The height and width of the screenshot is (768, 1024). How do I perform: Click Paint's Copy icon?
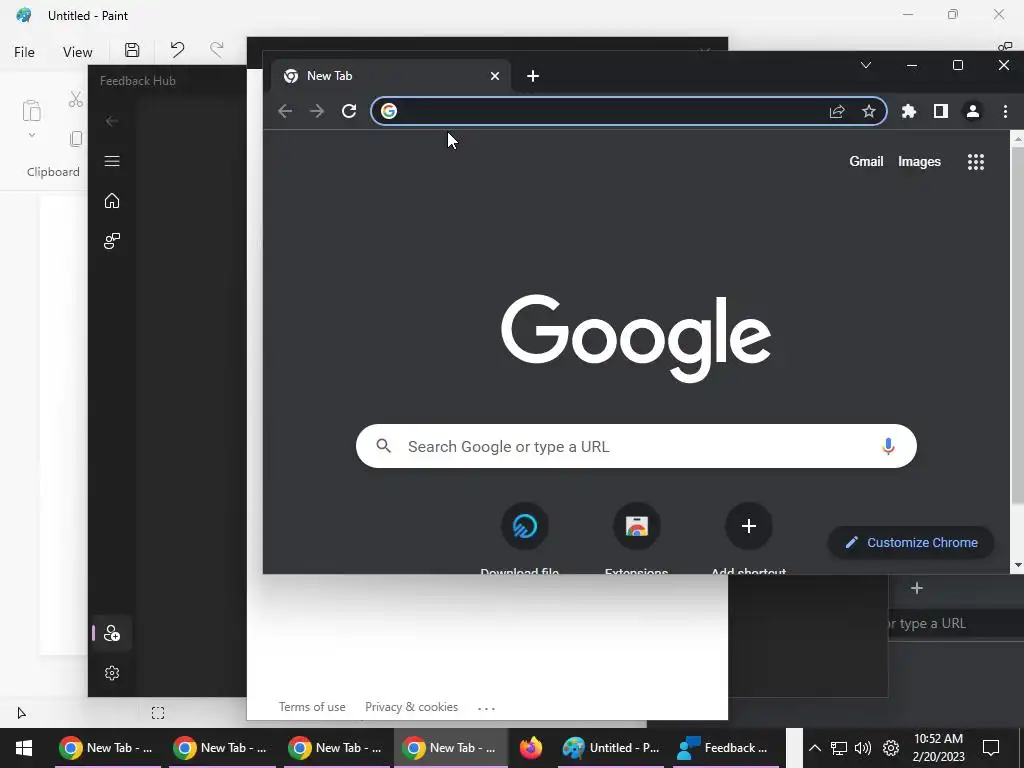76,138
